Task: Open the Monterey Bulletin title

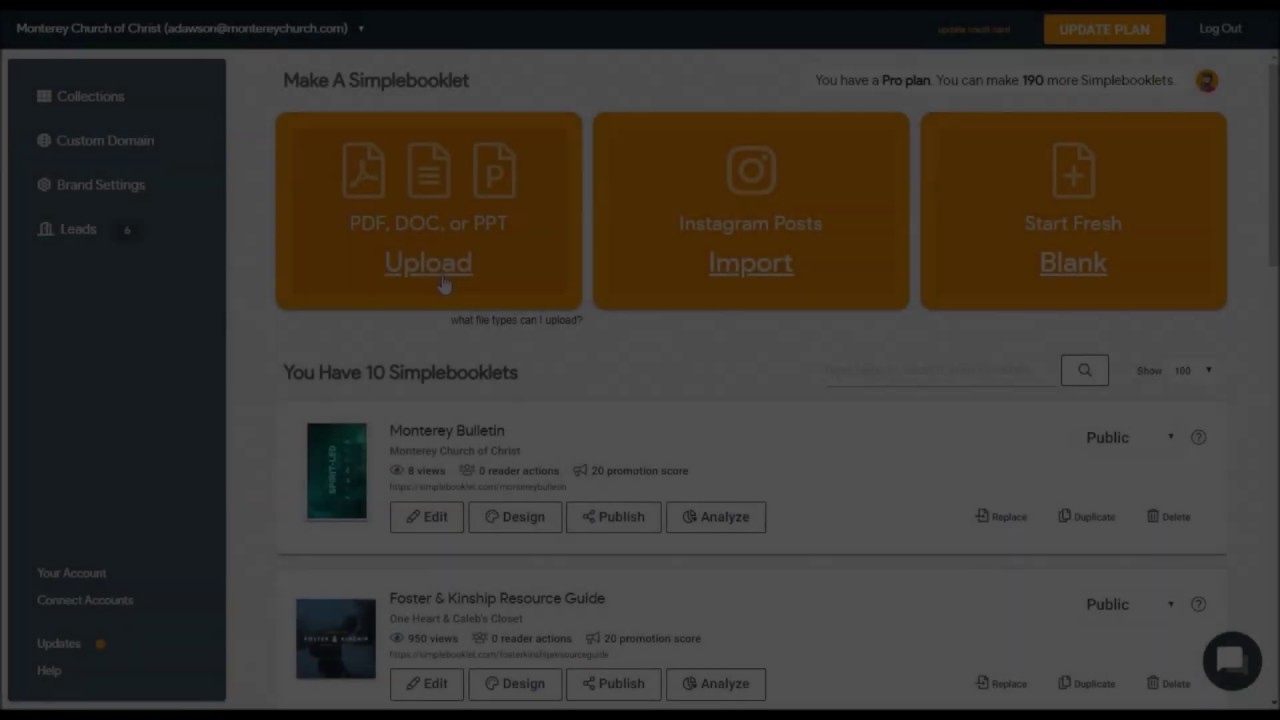Action: pyautogui.click(x=447, y=430)
